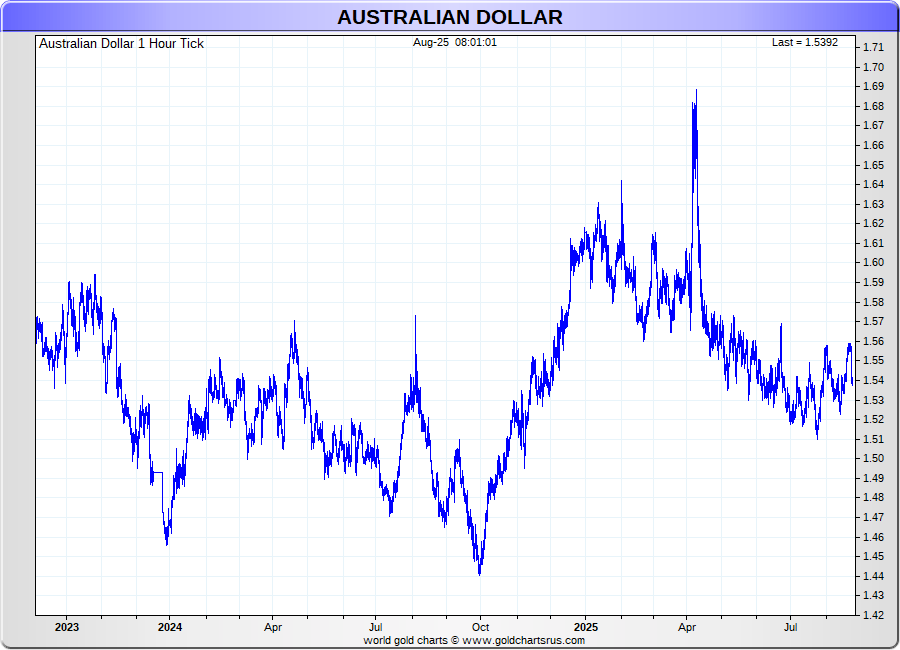The width and height of the screenshot is (900, 650).
Task: Click the AUSTRALIAN DOLLAR chart title
Action: click(x=449, y=17)
